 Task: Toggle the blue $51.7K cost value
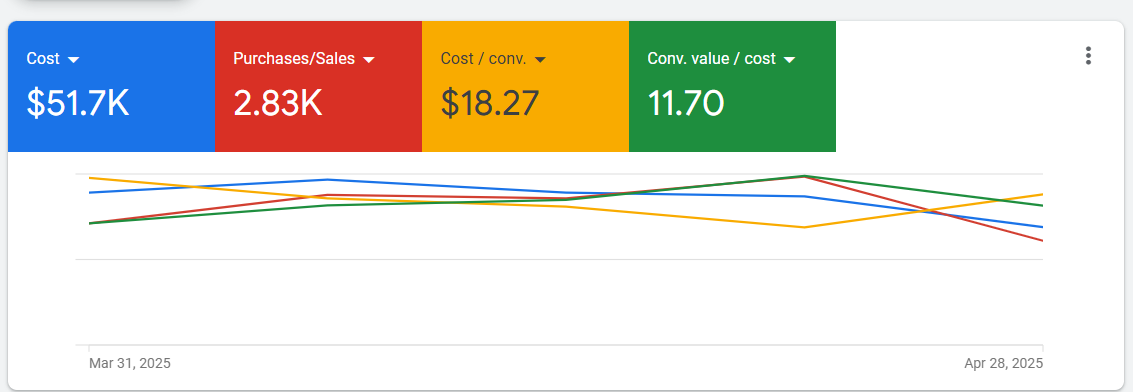(x=78, y=103)
